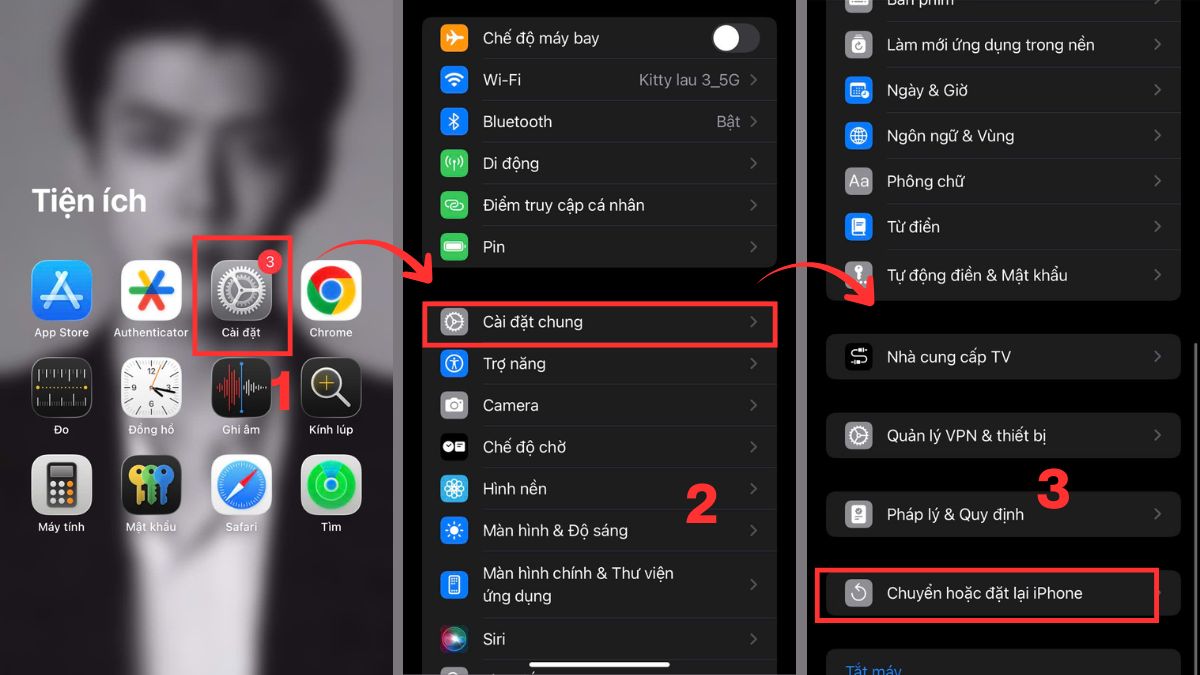Screen dimensions: 1200x675
Task: Open Tự động điền & Mật khẩu
Action: (1003, 275)
